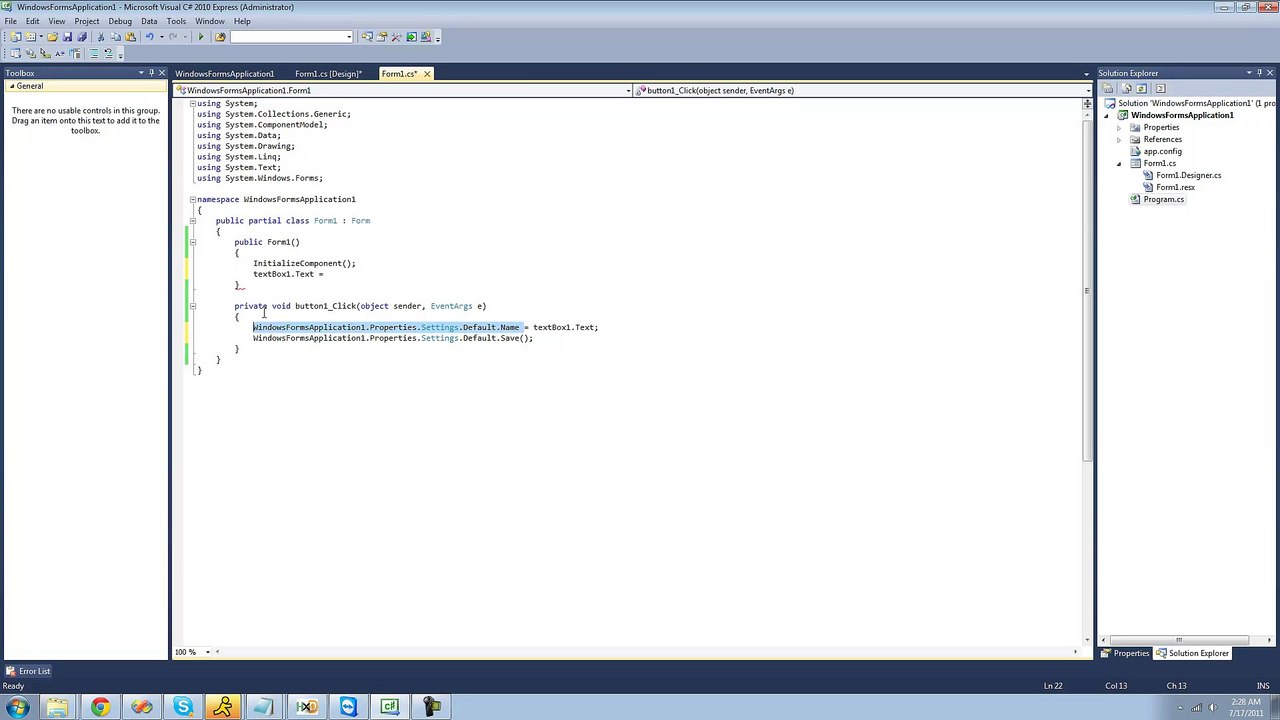Save Form1.cs with the floppy disk icon
The height and width of the screenshot is (720, 1280).
click(x=67, y=37)
